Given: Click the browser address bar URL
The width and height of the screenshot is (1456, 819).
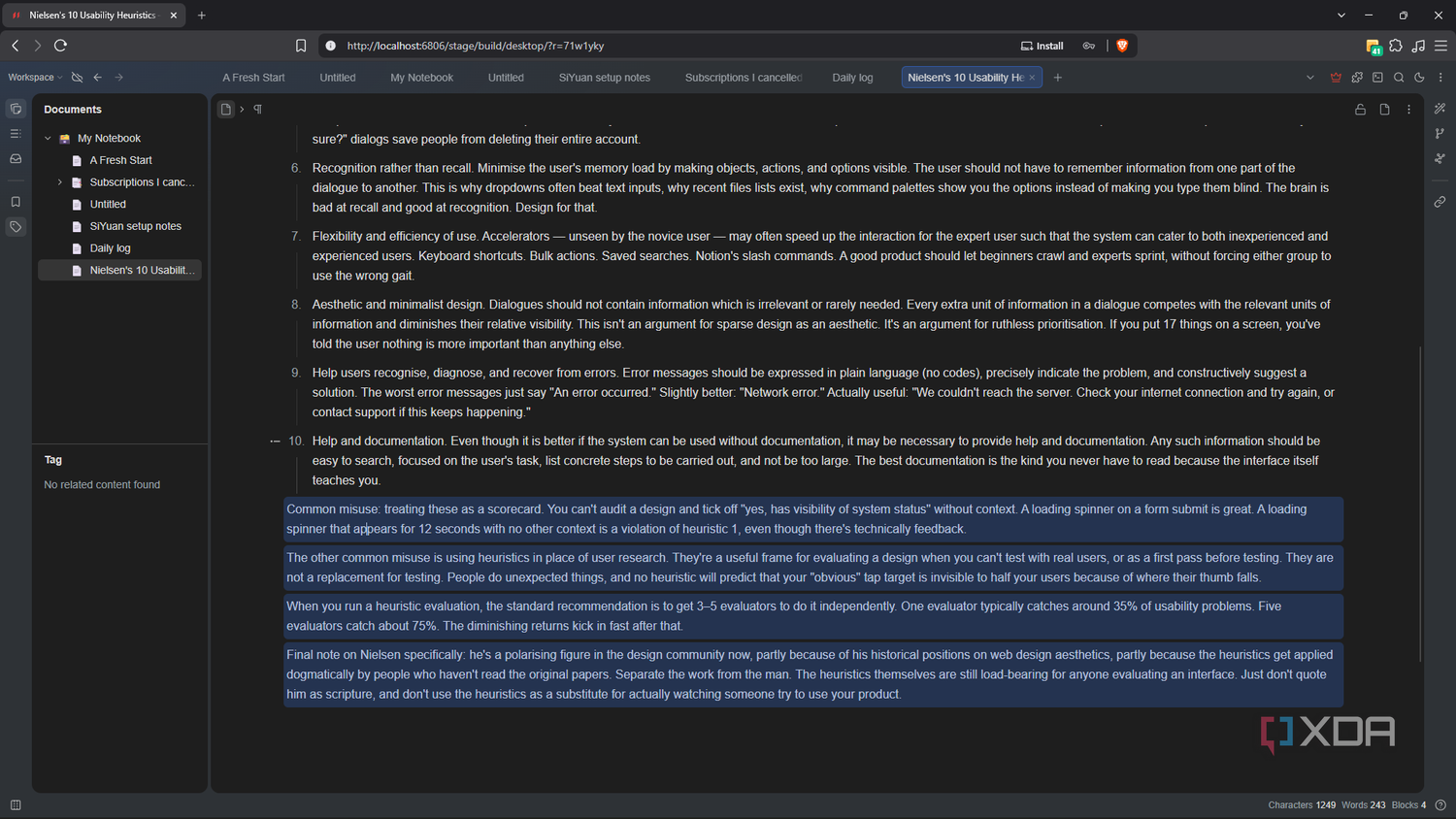Looking at the screenshot, I should (476, 46).
